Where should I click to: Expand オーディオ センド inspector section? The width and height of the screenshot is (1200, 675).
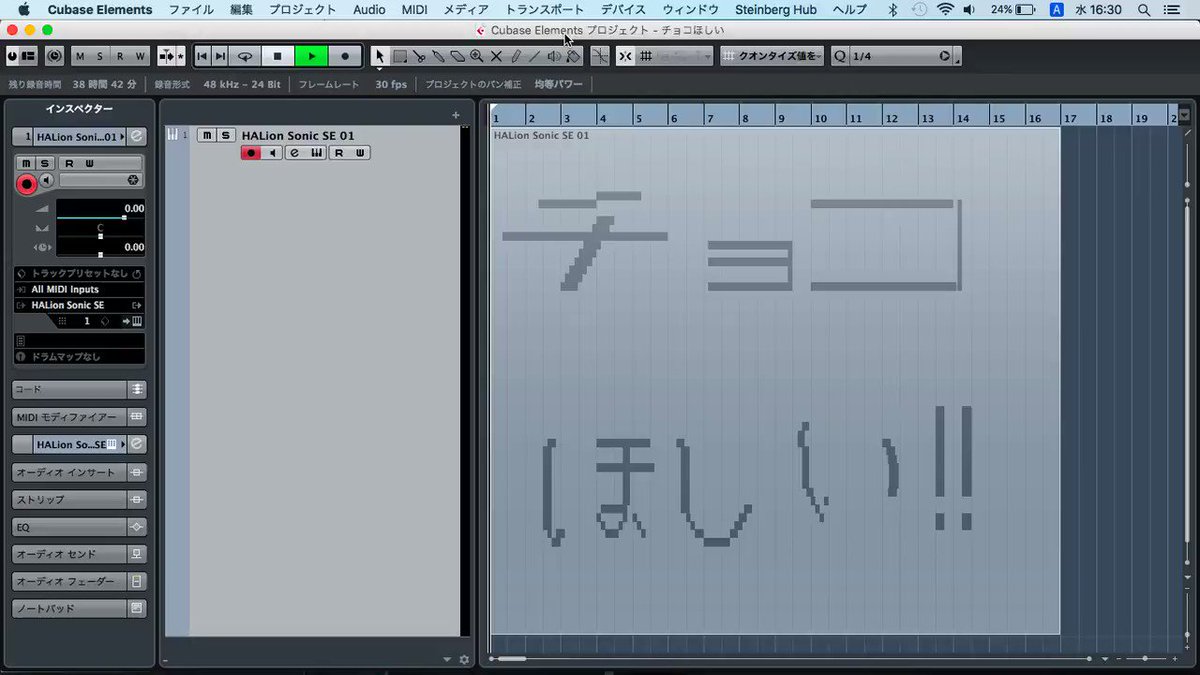79,554
